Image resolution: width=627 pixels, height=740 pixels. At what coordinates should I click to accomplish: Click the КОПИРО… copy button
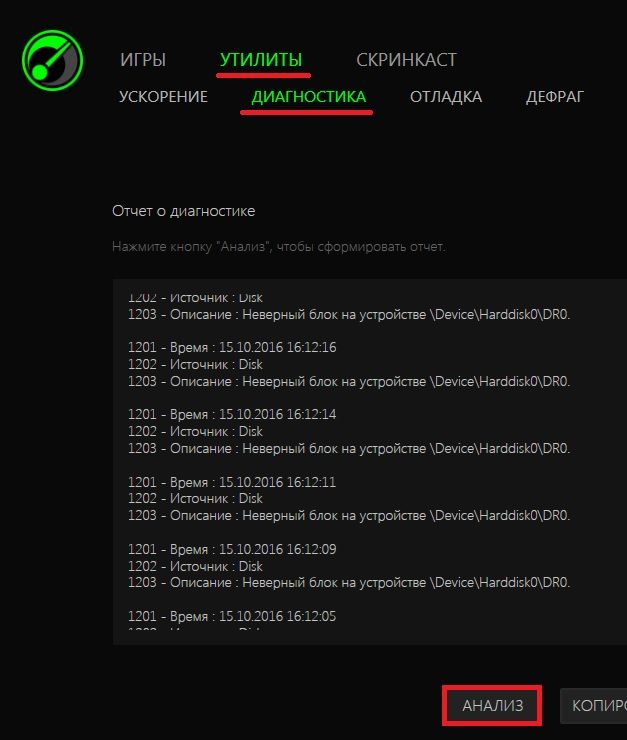tap(593, 706)
